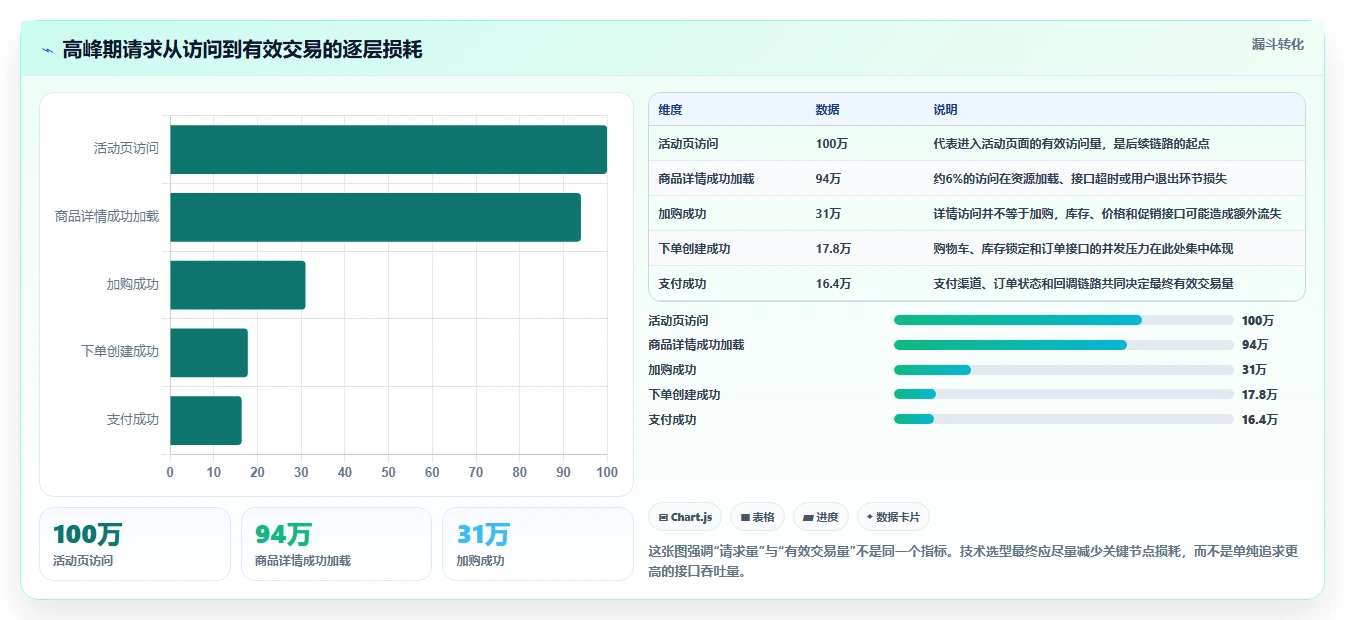Click the 加购成功 cell in the table
1345x620 pixels.
(682, 214)
